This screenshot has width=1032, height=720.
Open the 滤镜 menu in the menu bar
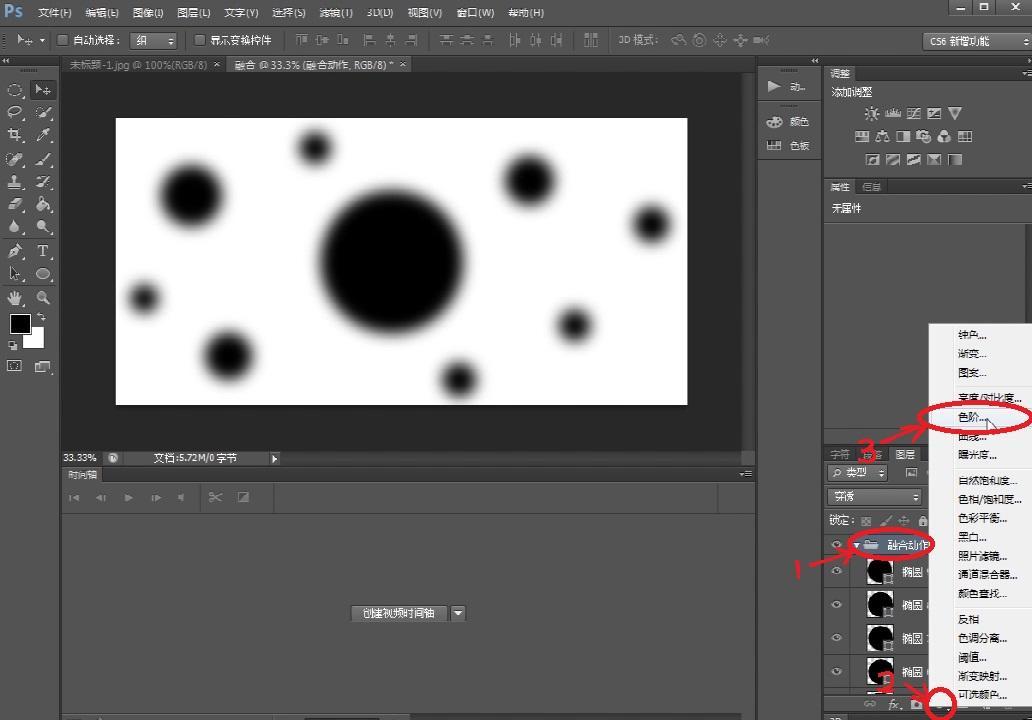pos(335,13)
